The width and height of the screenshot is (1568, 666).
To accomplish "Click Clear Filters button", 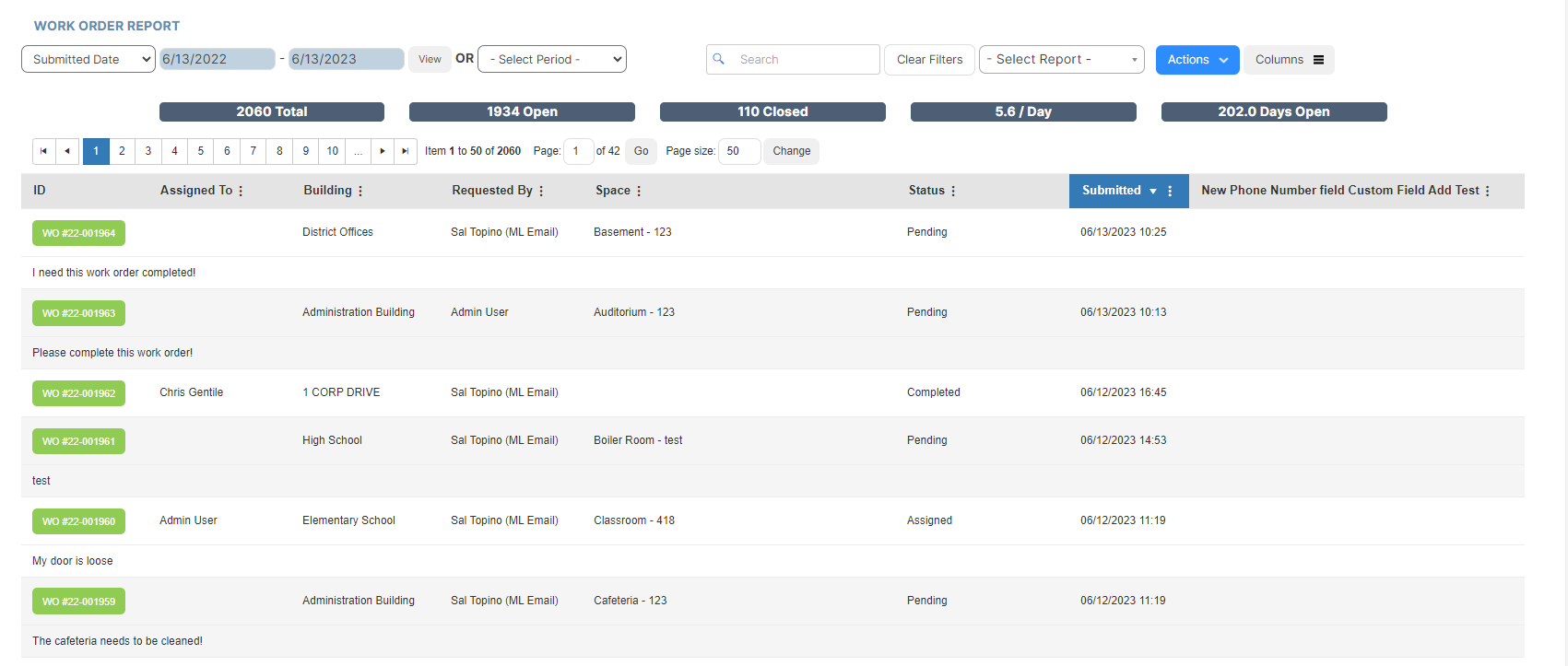I will point(929,60).
